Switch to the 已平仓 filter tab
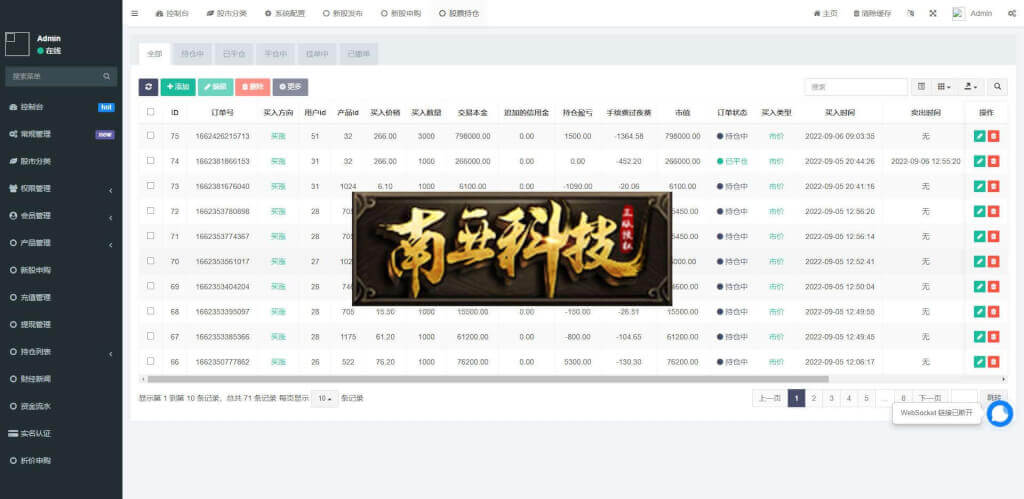 pyautogui.click(x=234, y=54)
